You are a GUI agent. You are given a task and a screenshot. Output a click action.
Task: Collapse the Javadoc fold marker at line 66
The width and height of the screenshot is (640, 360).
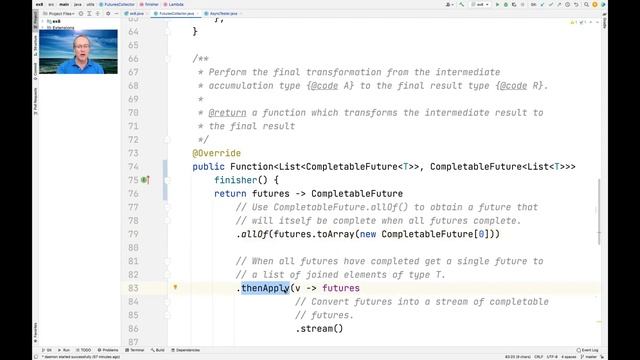[167, 59]
